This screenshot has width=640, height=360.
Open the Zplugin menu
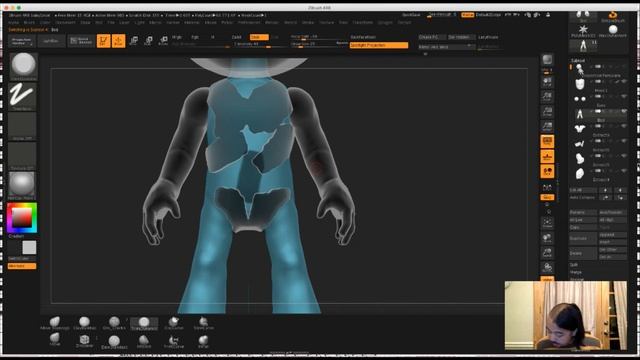[385, 22]
